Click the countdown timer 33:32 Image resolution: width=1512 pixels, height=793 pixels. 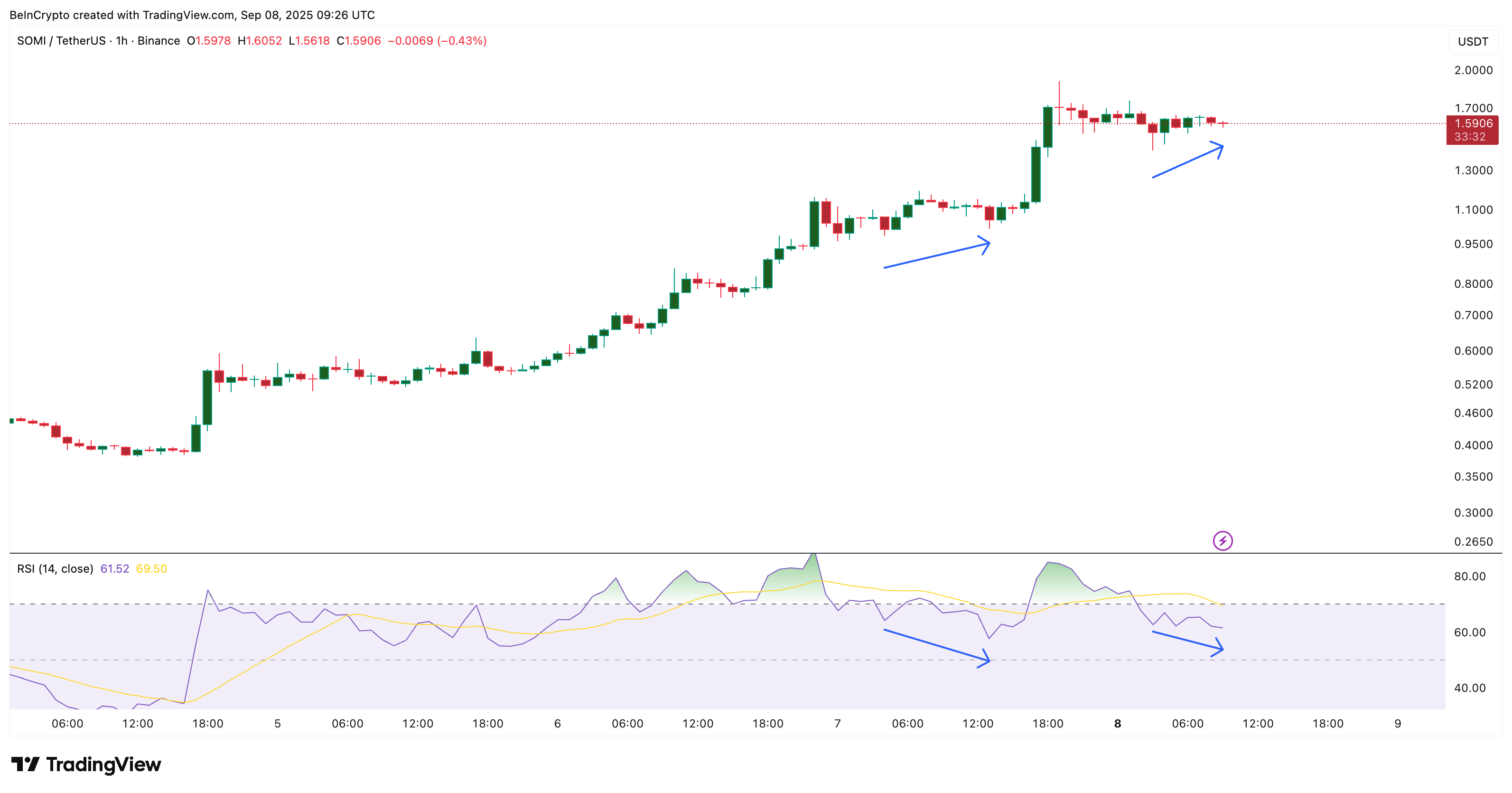tap(1471, 136)
